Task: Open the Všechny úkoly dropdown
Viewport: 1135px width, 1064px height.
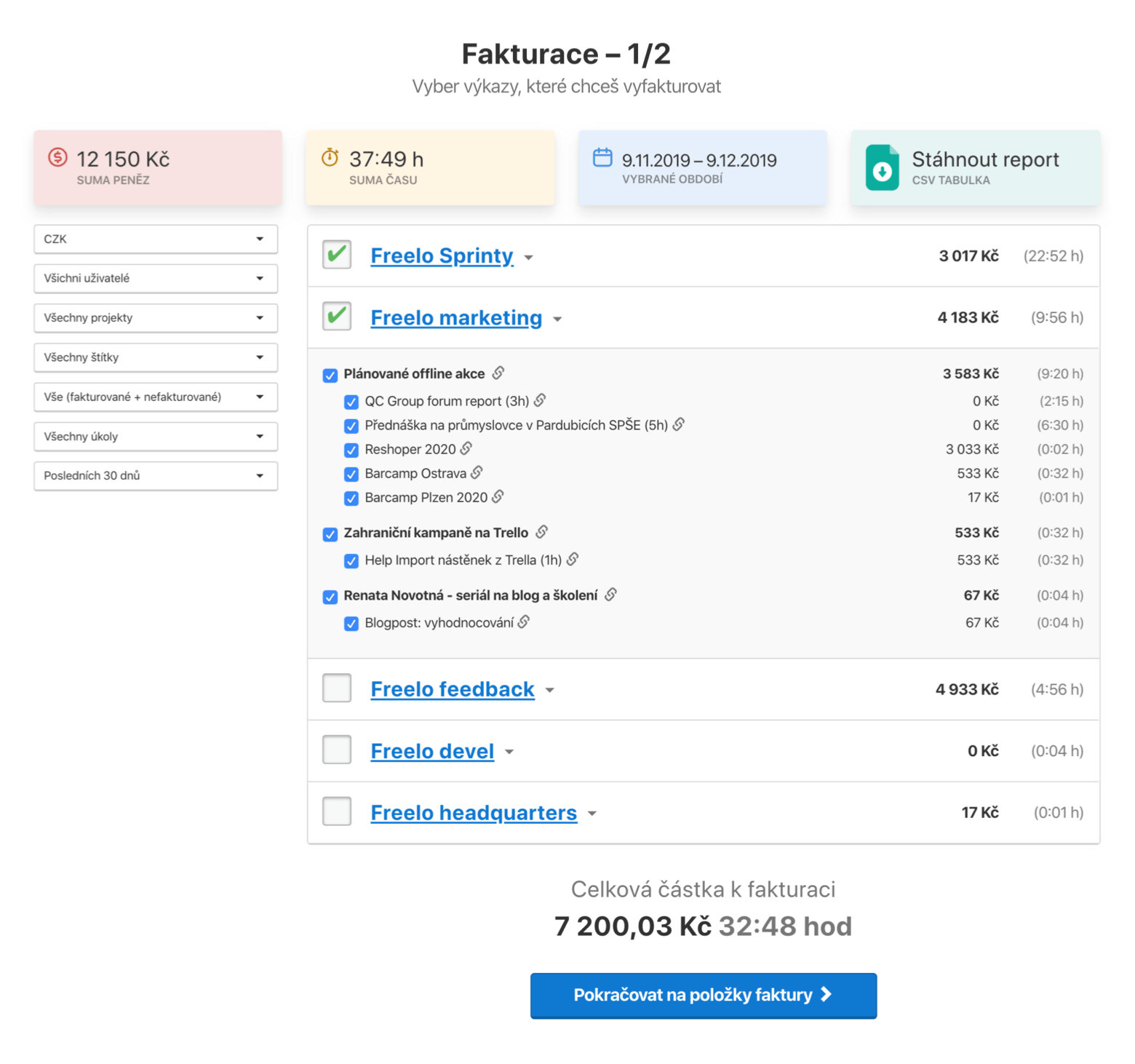Action: [156, 436]
